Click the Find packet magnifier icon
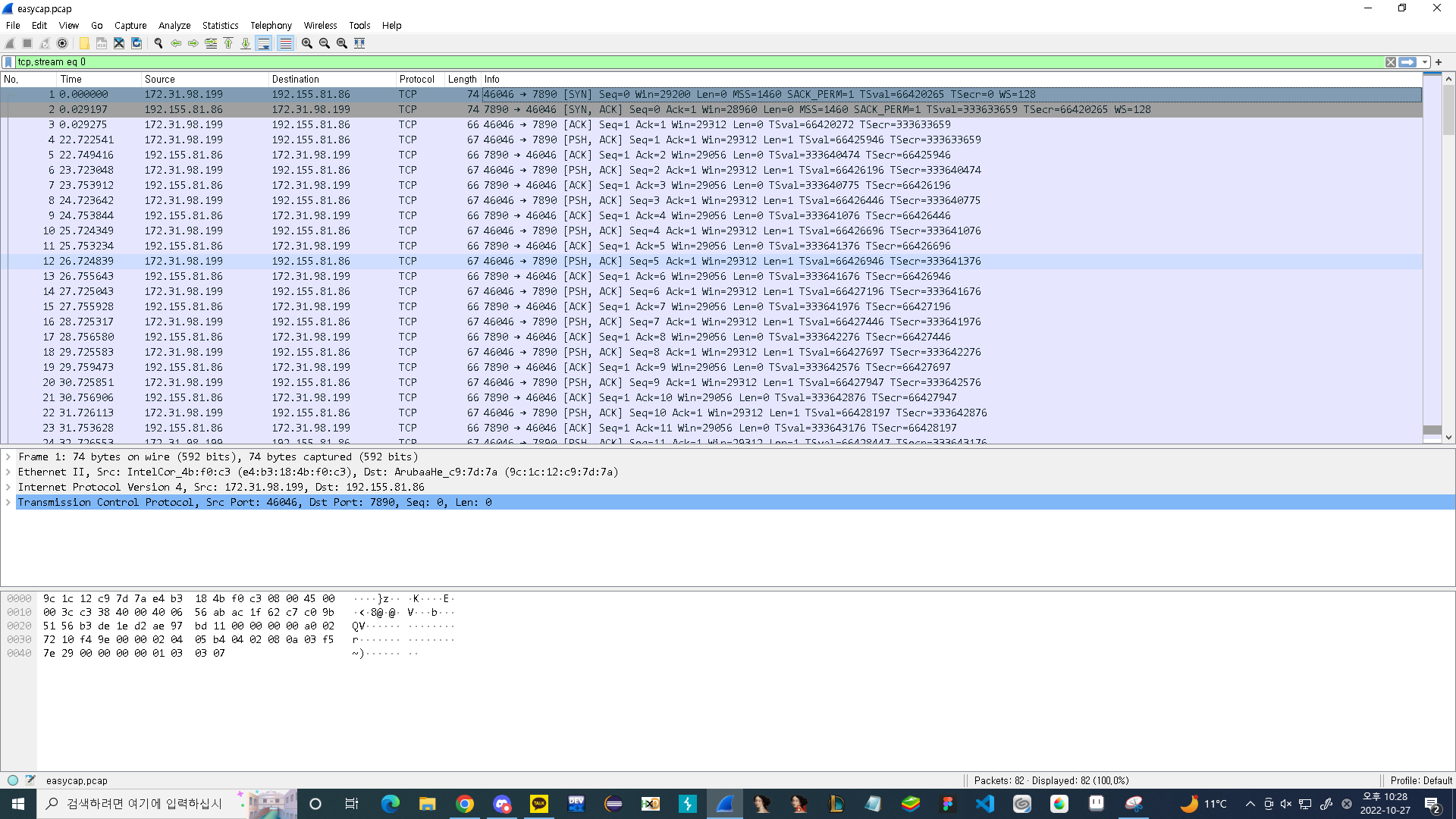 tap(158, 43)
